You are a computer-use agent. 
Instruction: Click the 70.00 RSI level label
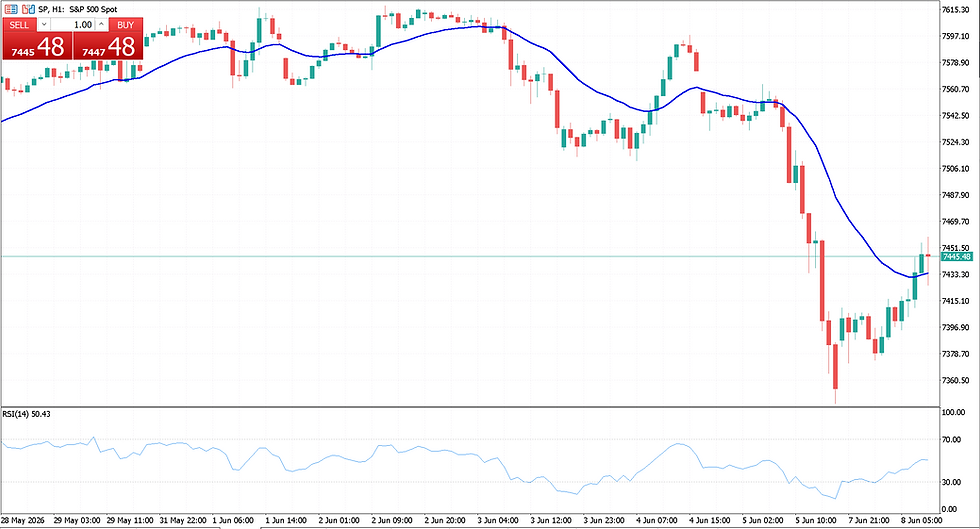tap(951, 440)
